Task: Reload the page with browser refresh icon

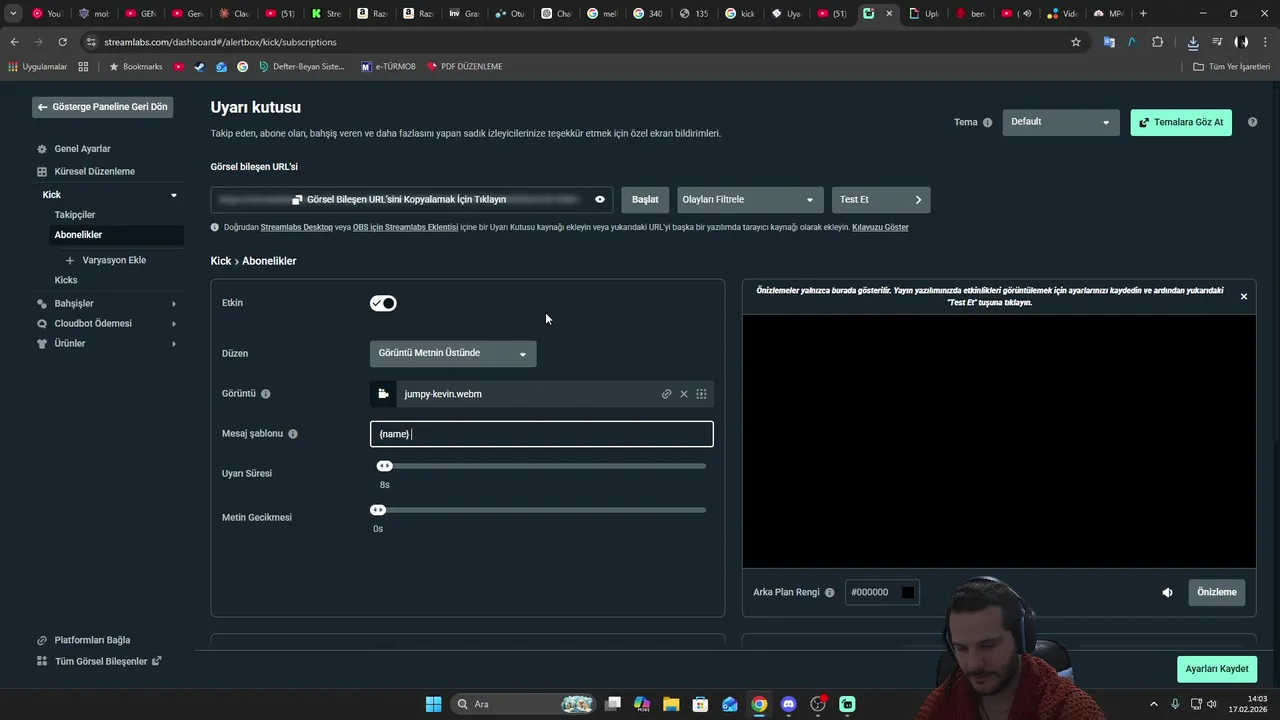Action: pyautogui.click(x=62, y=42)
